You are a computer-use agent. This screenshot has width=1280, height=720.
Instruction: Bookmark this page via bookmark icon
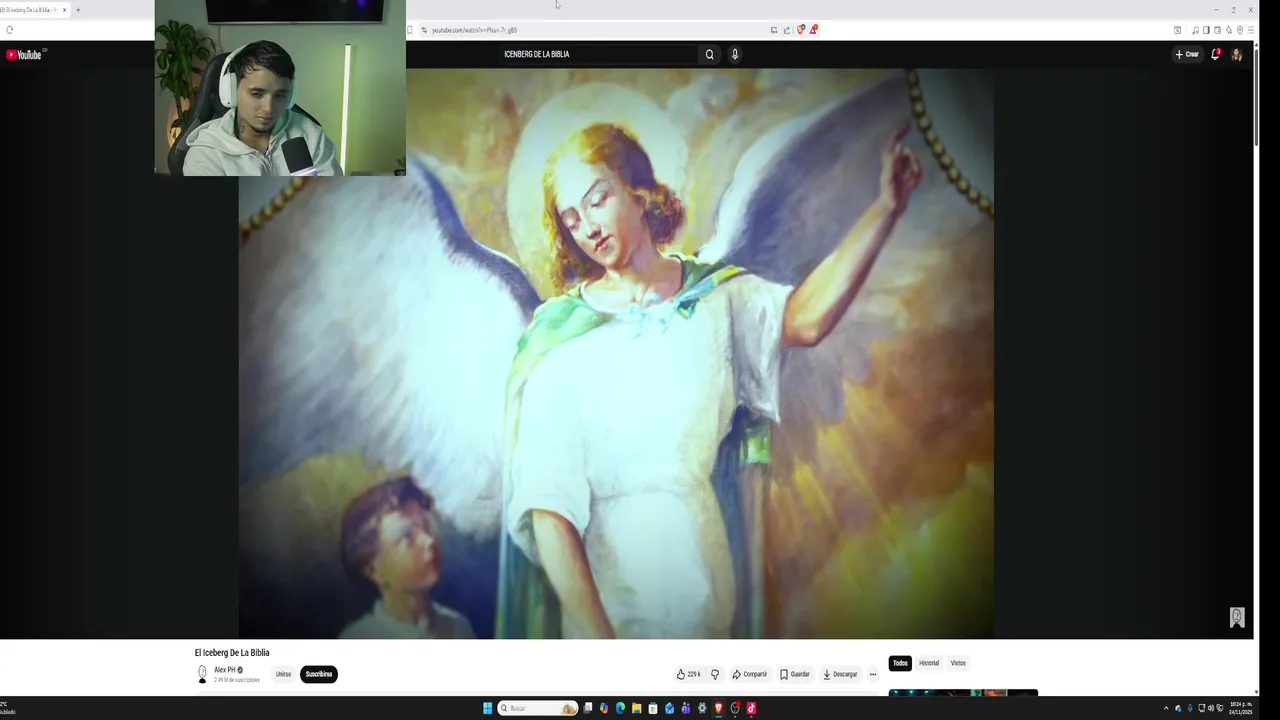[410, 30]
